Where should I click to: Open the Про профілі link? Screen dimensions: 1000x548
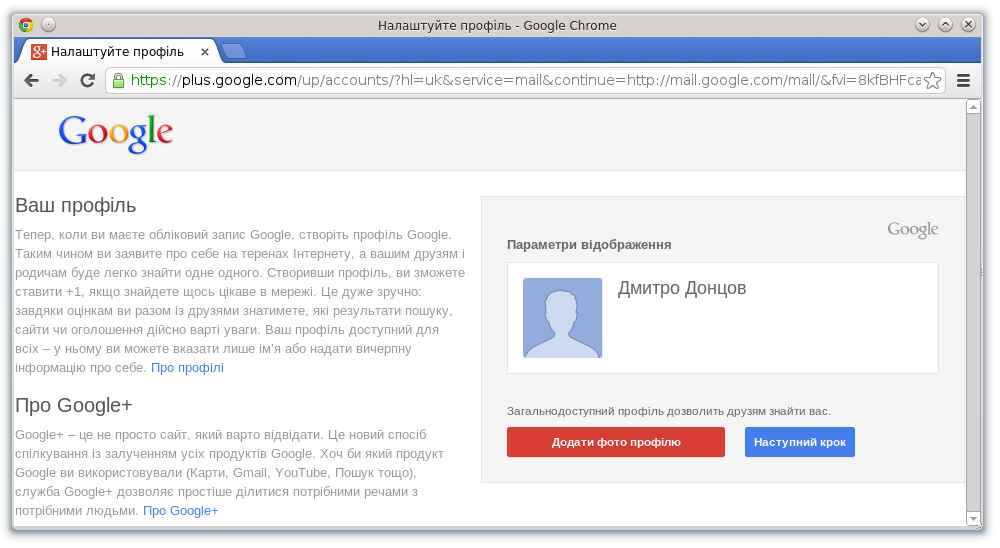188,367
